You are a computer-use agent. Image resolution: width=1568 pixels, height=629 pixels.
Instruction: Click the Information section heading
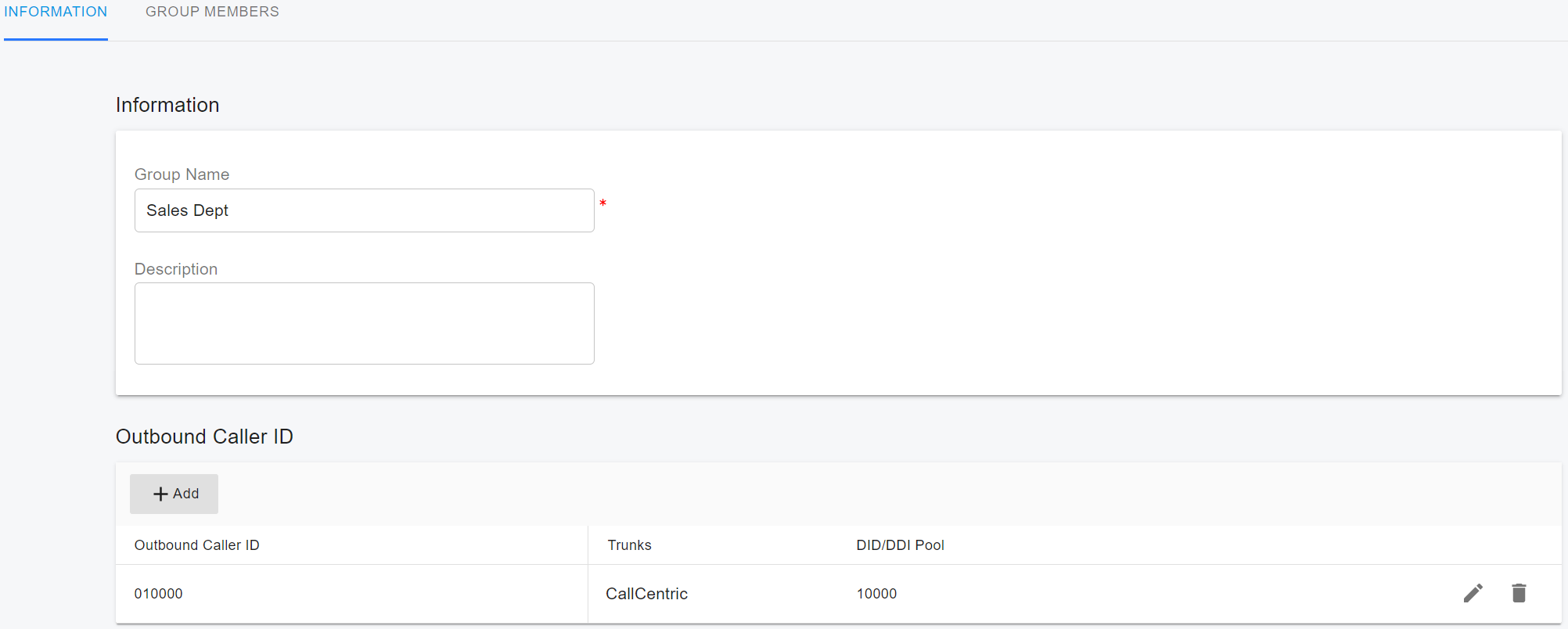pyautogui.click(x=167, y=105)
